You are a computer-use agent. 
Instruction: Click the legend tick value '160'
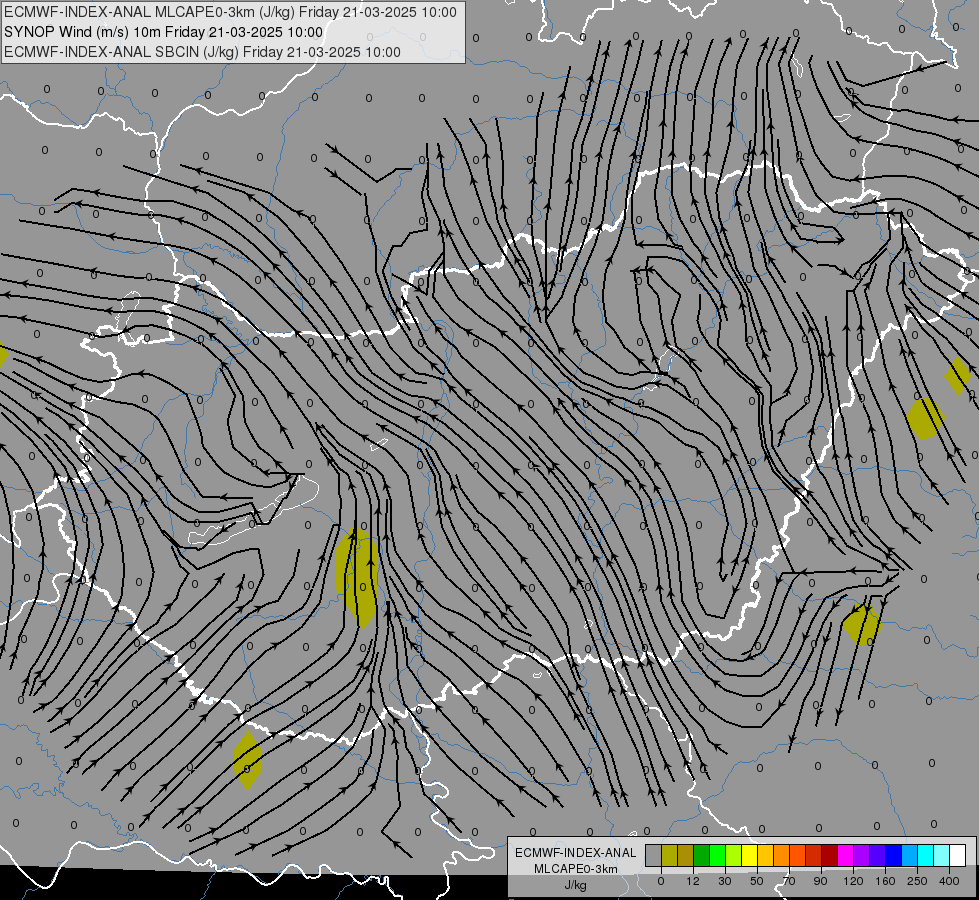pyautogui.click(x=885, y=881)
